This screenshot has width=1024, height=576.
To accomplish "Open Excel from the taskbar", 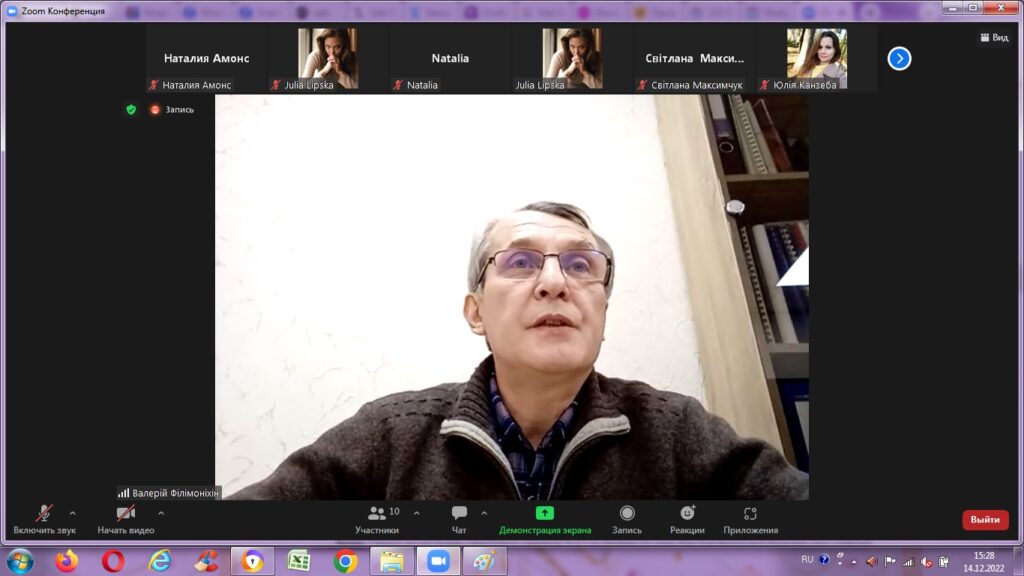I will click(x=299, y=561).
